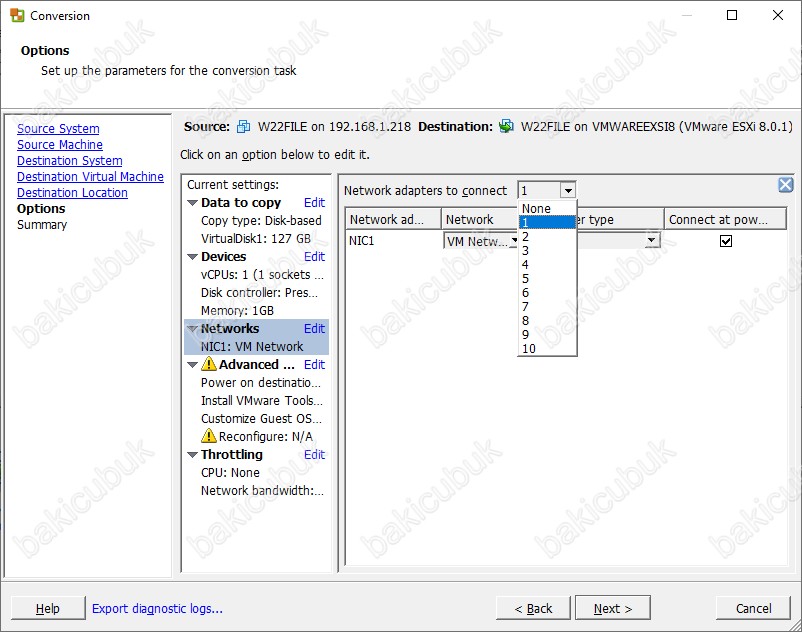Click the destination machine icon beside W22FILE
Viewport: 802px width, 632px height.
(506, 126)
